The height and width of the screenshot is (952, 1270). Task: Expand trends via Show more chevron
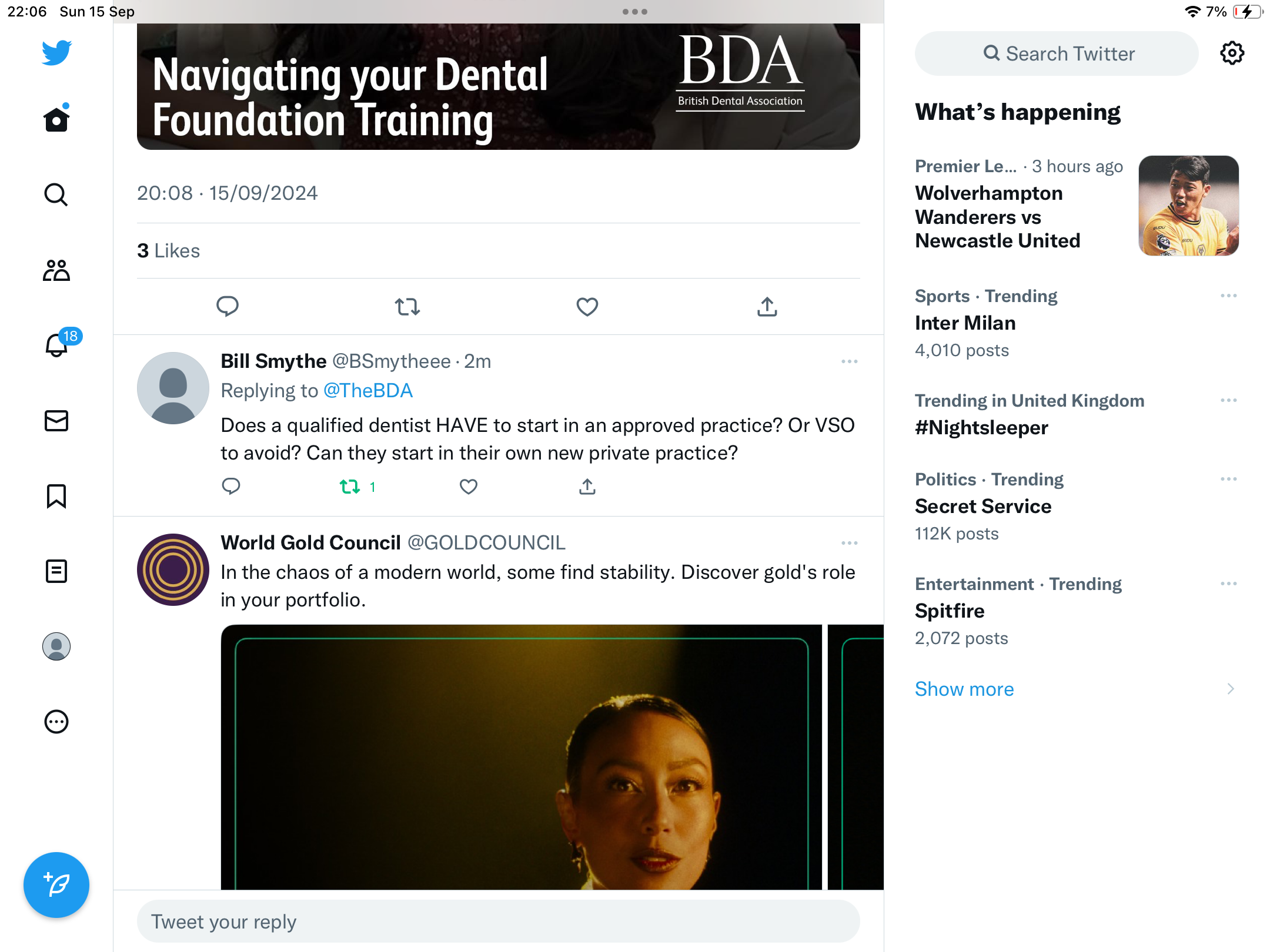coord(1231,689)
